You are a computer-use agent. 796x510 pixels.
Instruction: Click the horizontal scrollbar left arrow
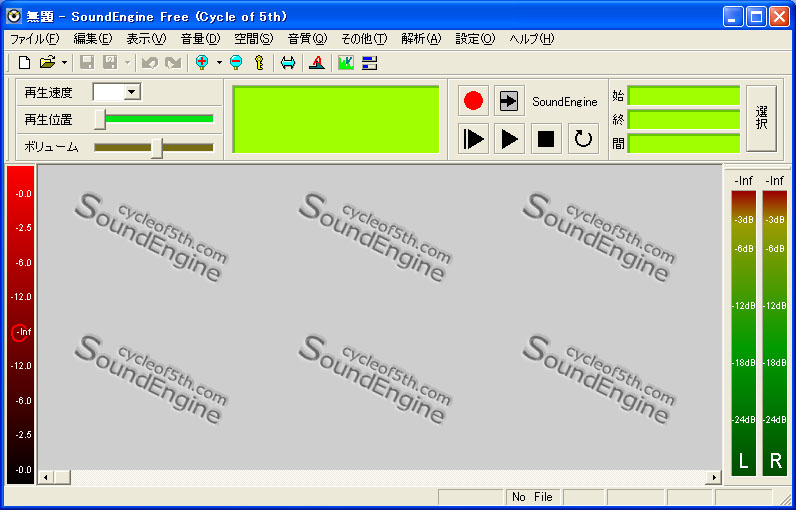click(x=45, y=477)
